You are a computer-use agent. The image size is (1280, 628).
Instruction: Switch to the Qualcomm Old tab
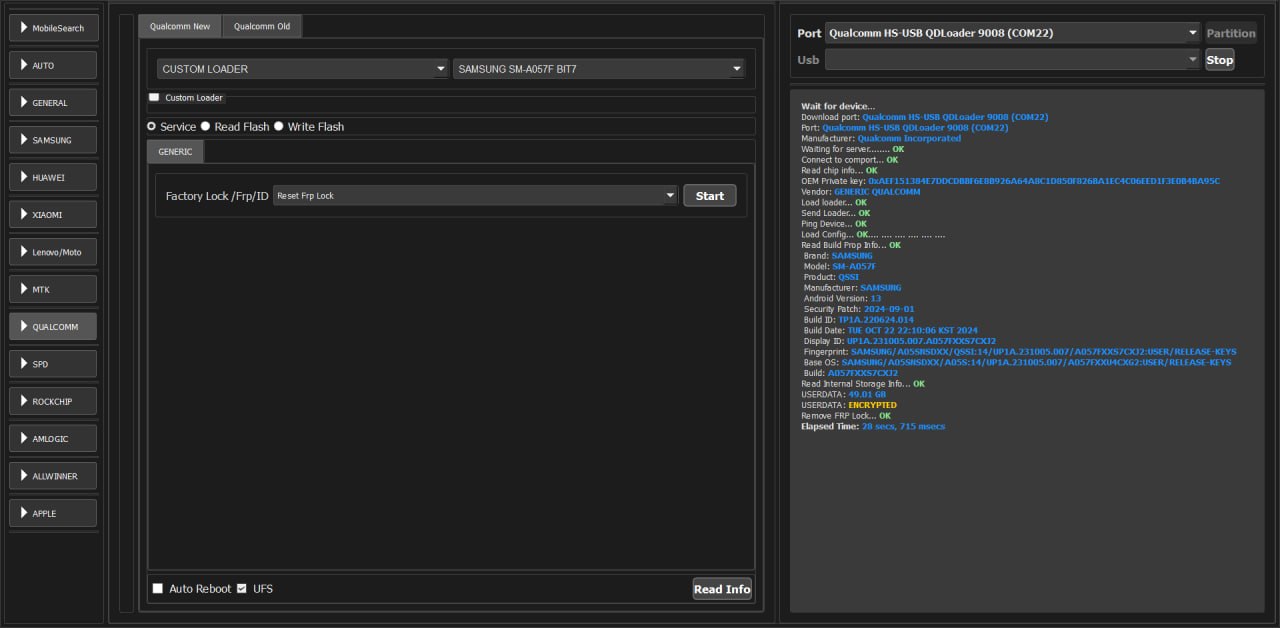coord(262,26)
